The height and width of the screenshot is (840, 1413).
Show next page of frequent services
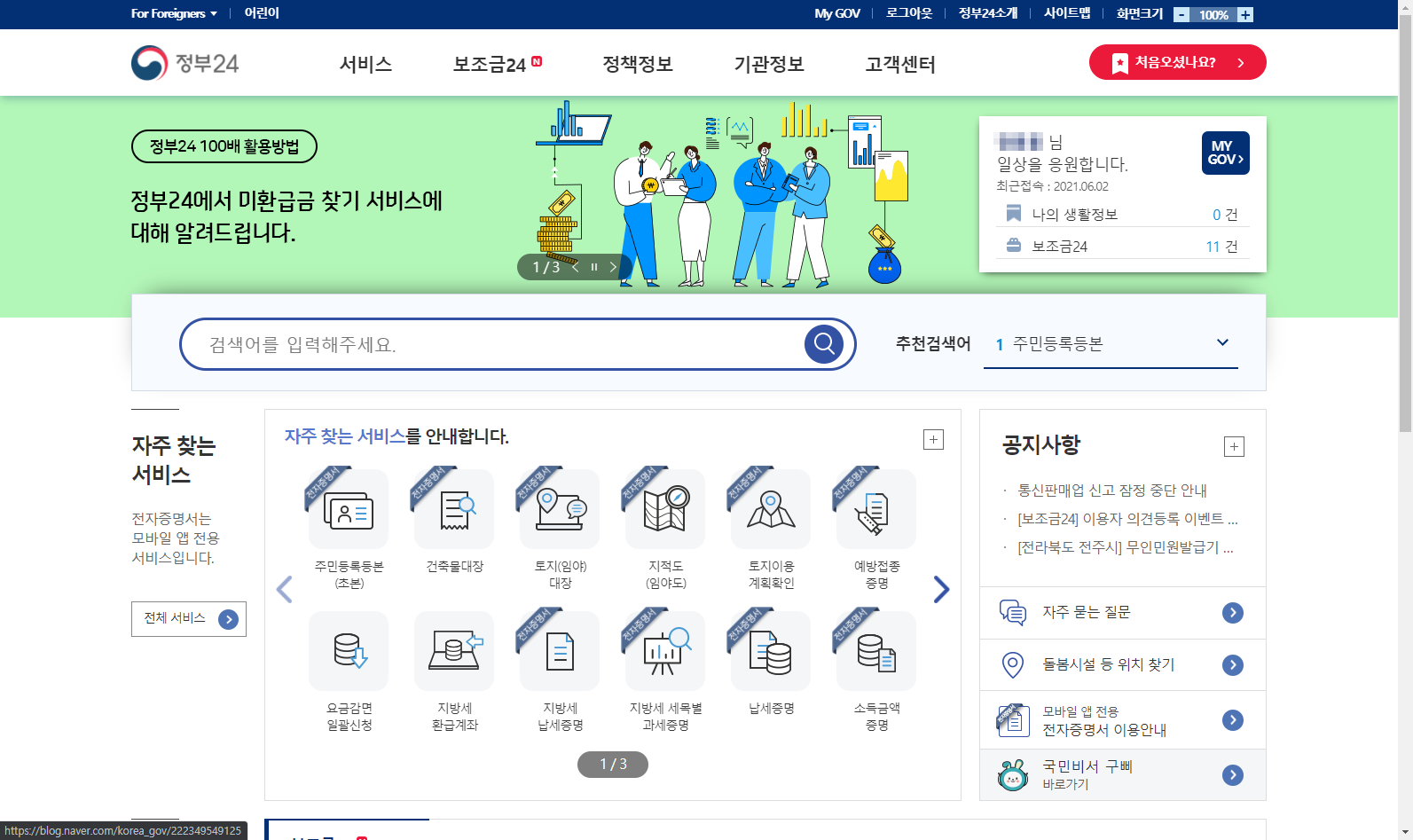click(x=941, y=589)
